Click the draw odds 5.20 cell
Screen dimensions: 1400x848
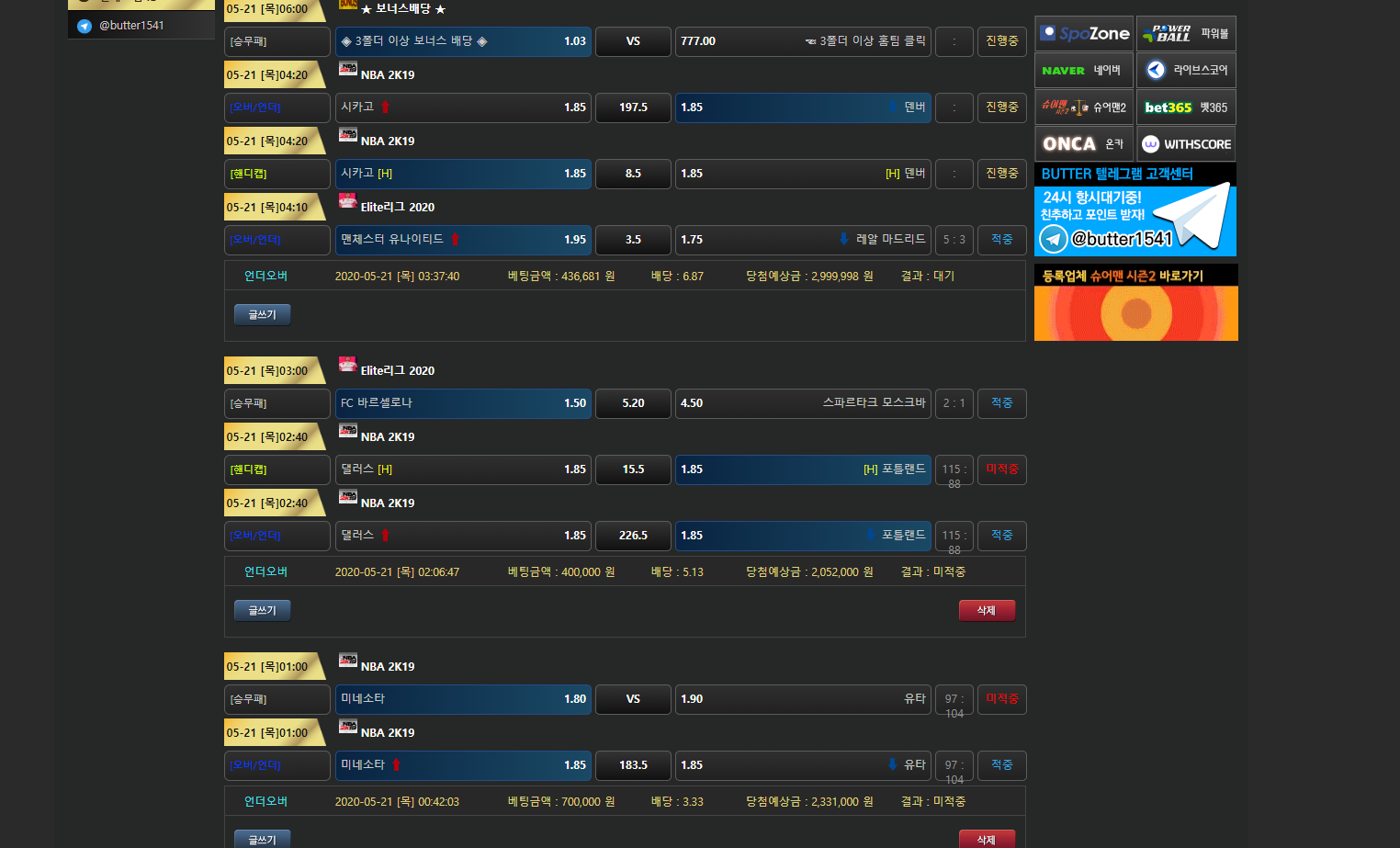tap(633, 403)
